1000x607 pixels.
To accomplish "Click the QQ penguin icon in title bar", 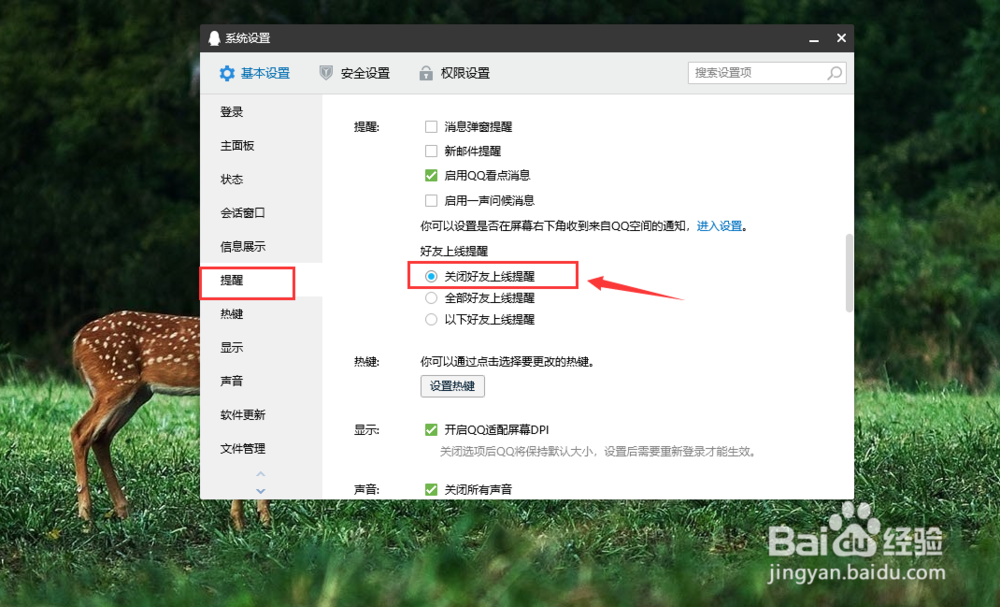I will (214, 38).
